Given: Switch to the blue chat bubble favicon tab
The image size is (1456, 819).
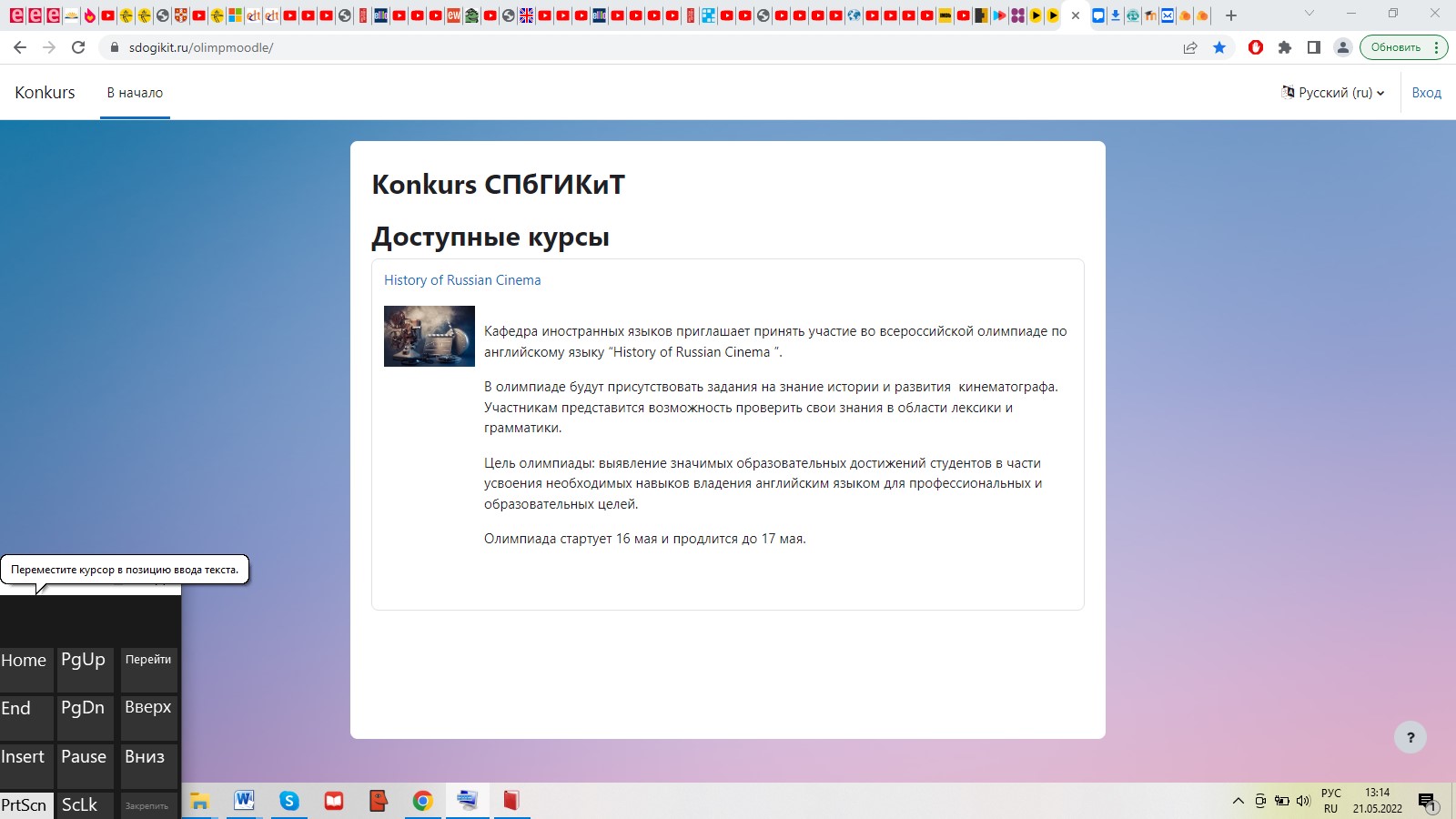Looking at the screenshot, I should 1098,15.
